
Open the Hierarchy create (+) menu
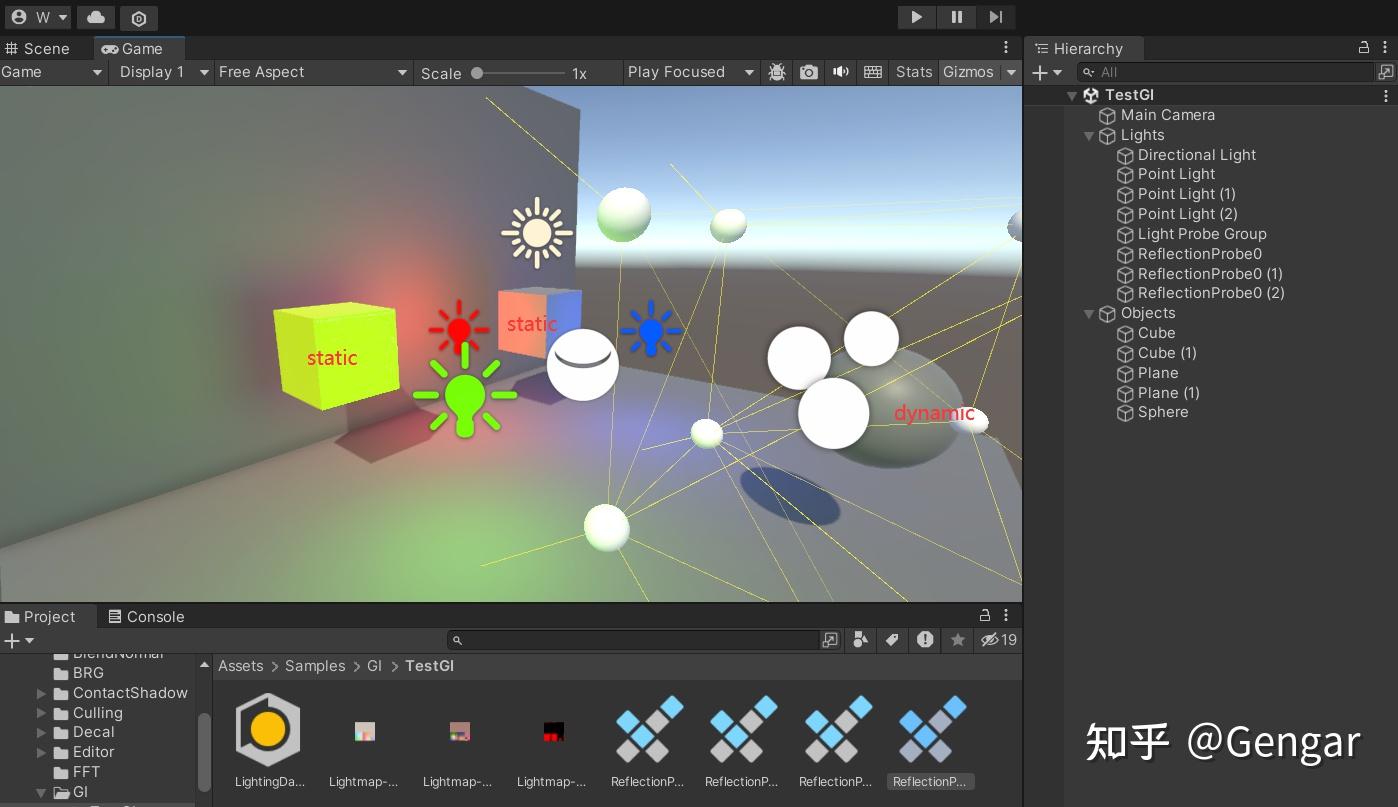tap(1047, 72)
